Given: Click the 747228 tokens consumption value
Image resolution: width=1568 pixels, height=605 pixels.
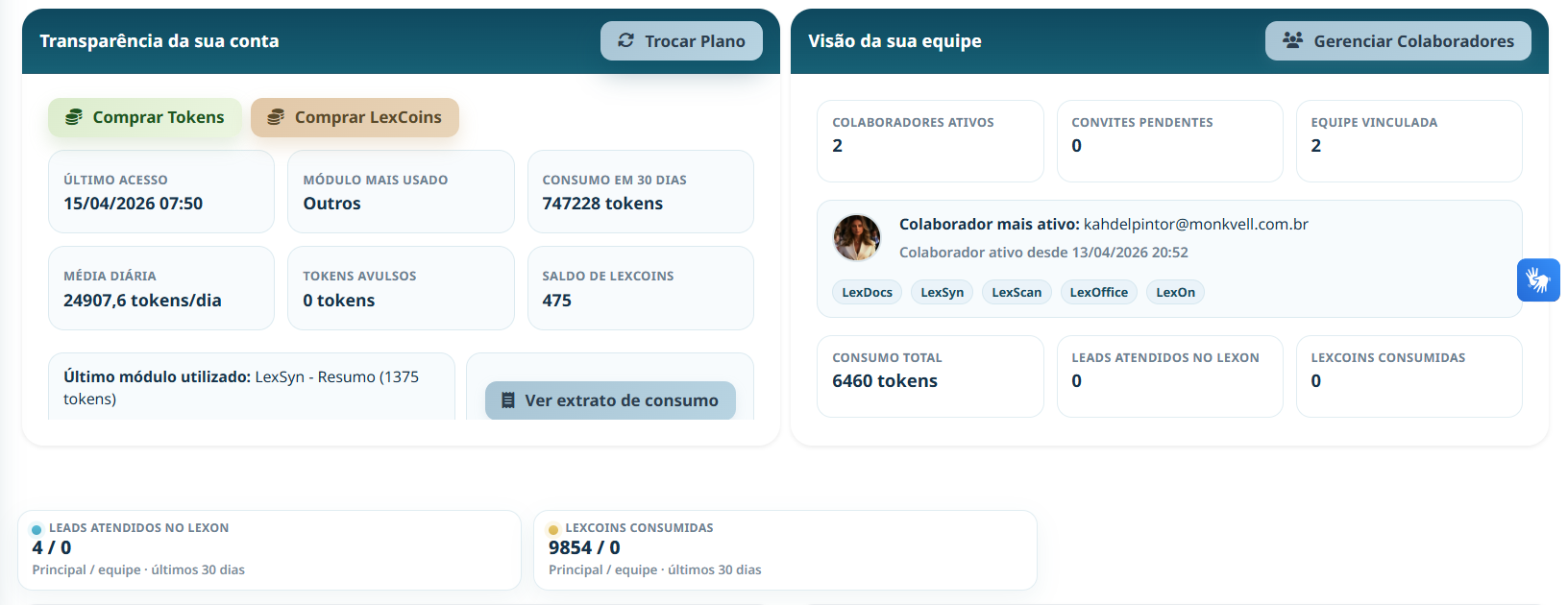Looking at the screenshot, I should (x=602, y=204).
